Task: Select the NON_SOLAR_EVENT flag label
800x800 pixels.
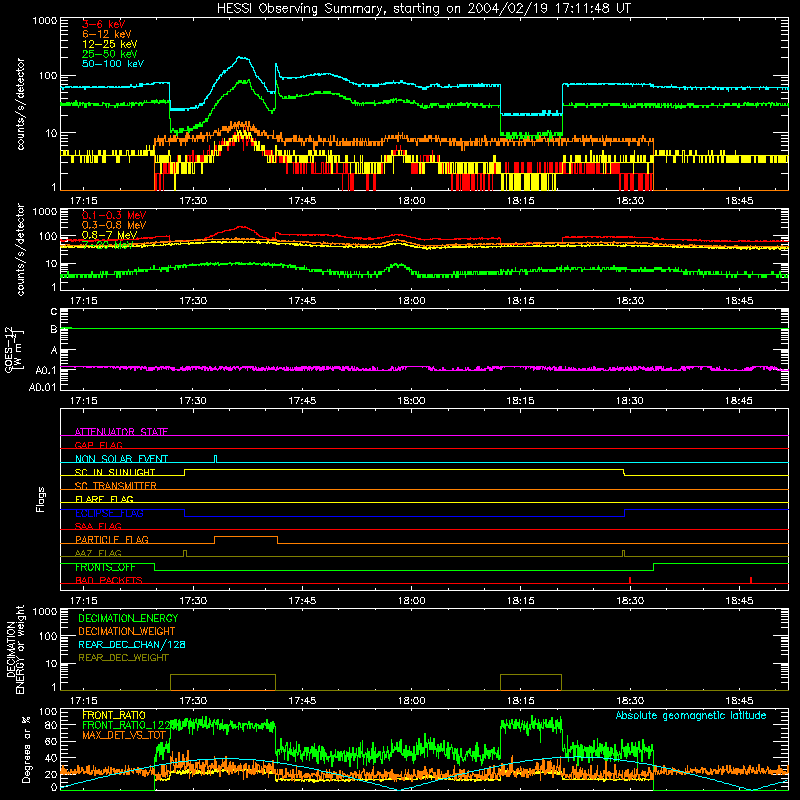Action: [x=121, y=459]
